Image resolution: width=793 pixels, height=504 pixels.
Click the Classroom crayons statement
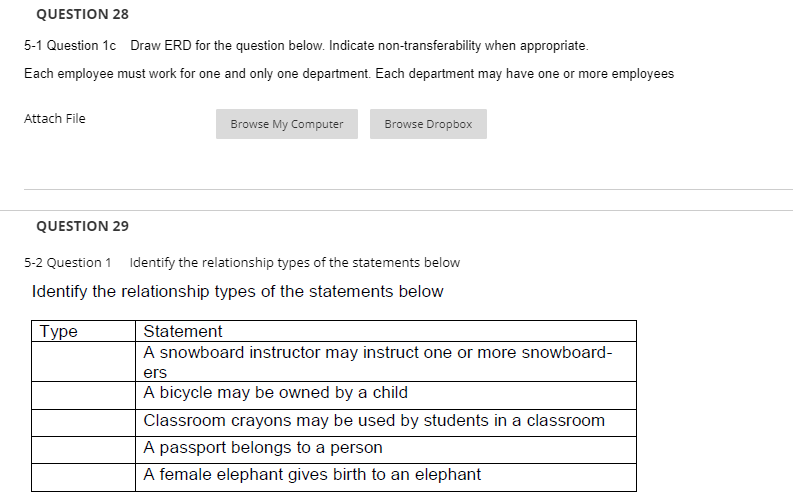pos(373,421)
